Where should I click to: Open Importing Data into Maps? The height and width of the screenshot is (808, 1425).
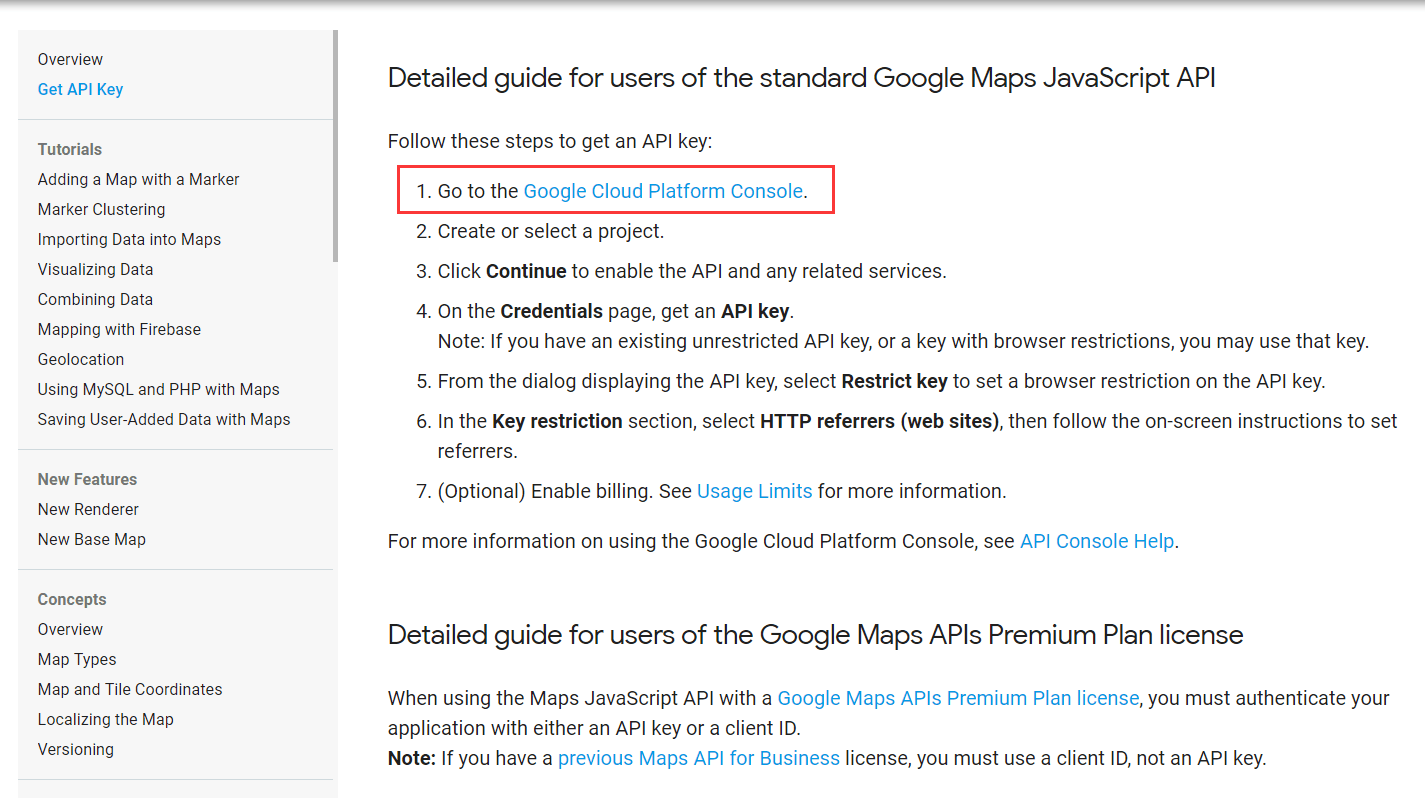(129, 239)
